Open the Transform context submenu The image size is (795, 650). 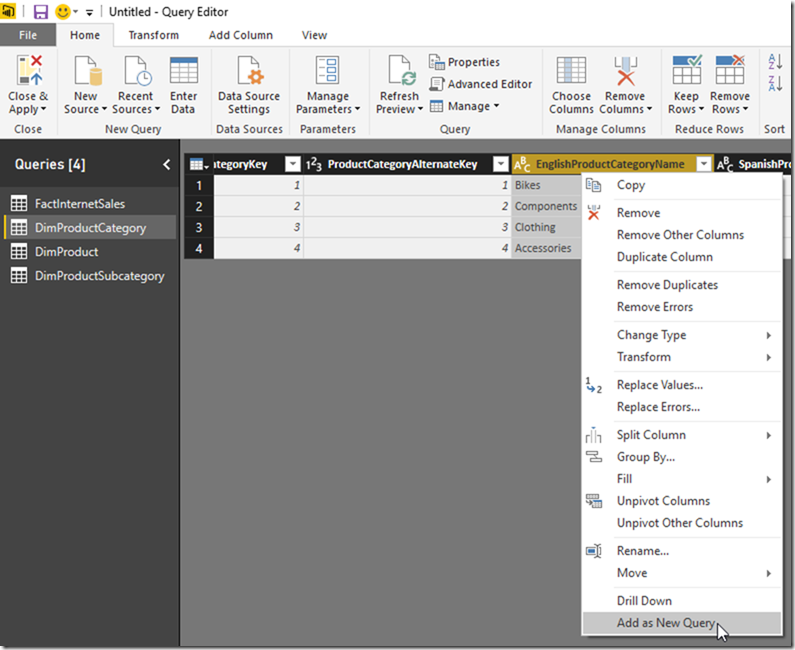coord(682,357)
